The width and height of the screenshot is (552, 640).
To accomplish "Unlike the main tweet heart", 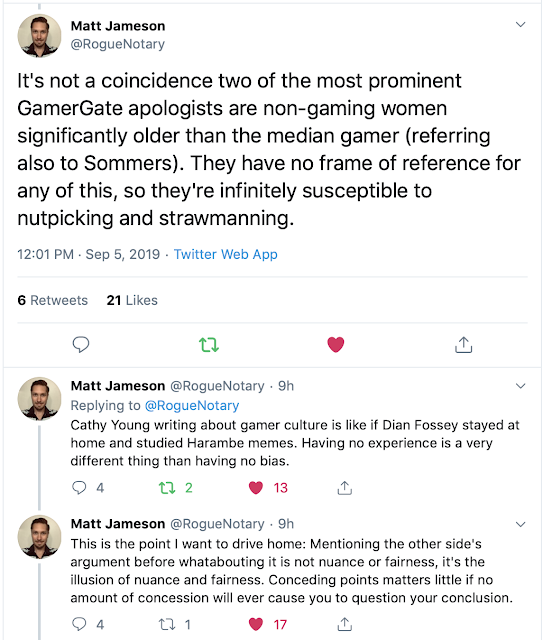I will tap(336, 344).
